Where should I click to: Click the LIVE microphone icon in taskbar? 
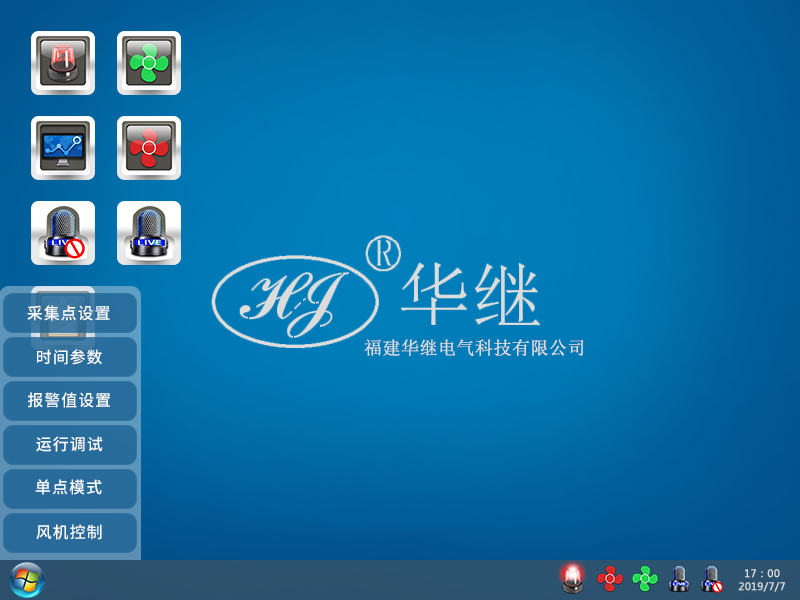pyautogui.click(x=679, y=579)
